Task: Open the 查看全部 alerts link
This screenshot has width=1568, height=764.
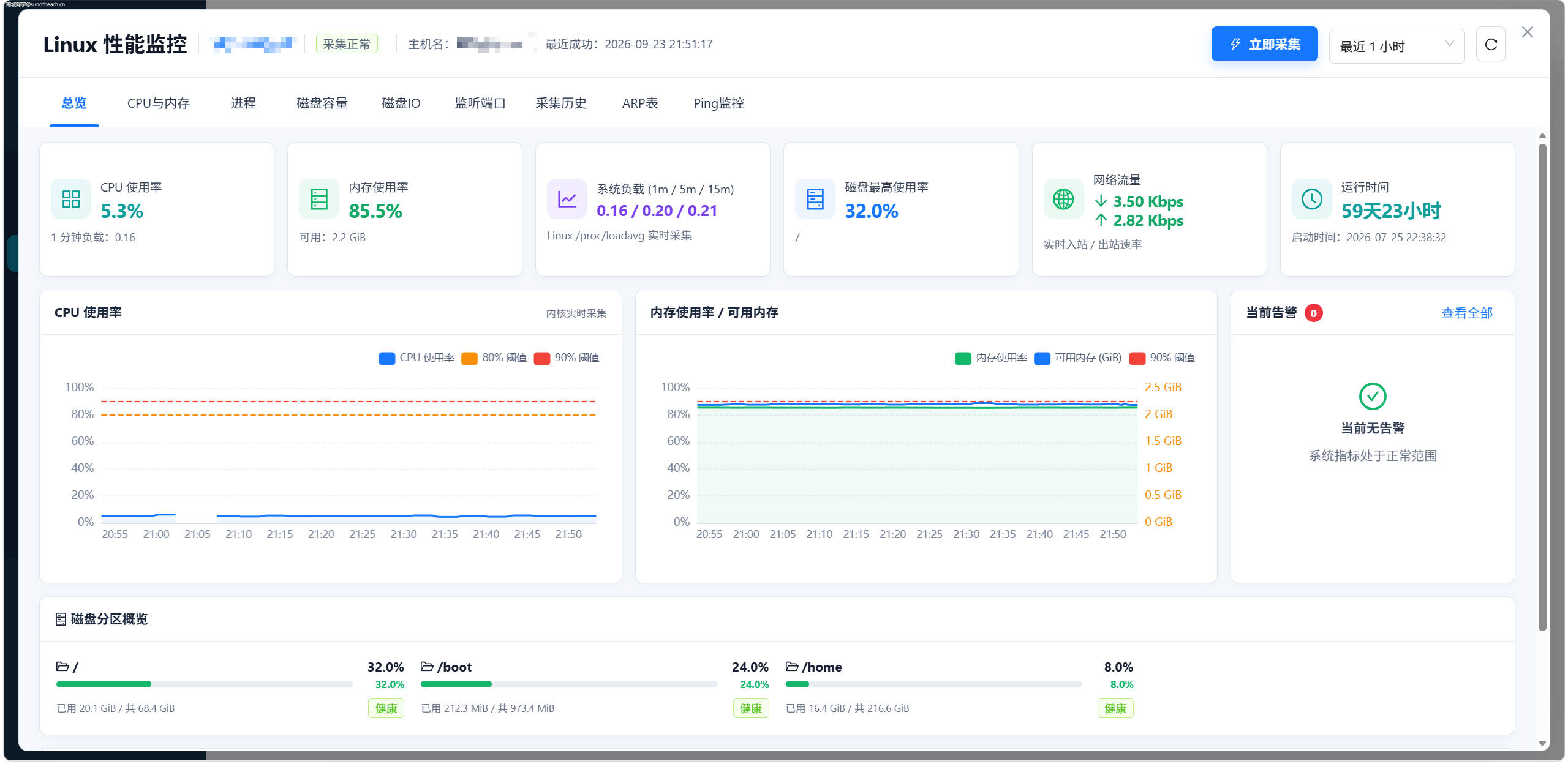Action: pos(1467,313)
